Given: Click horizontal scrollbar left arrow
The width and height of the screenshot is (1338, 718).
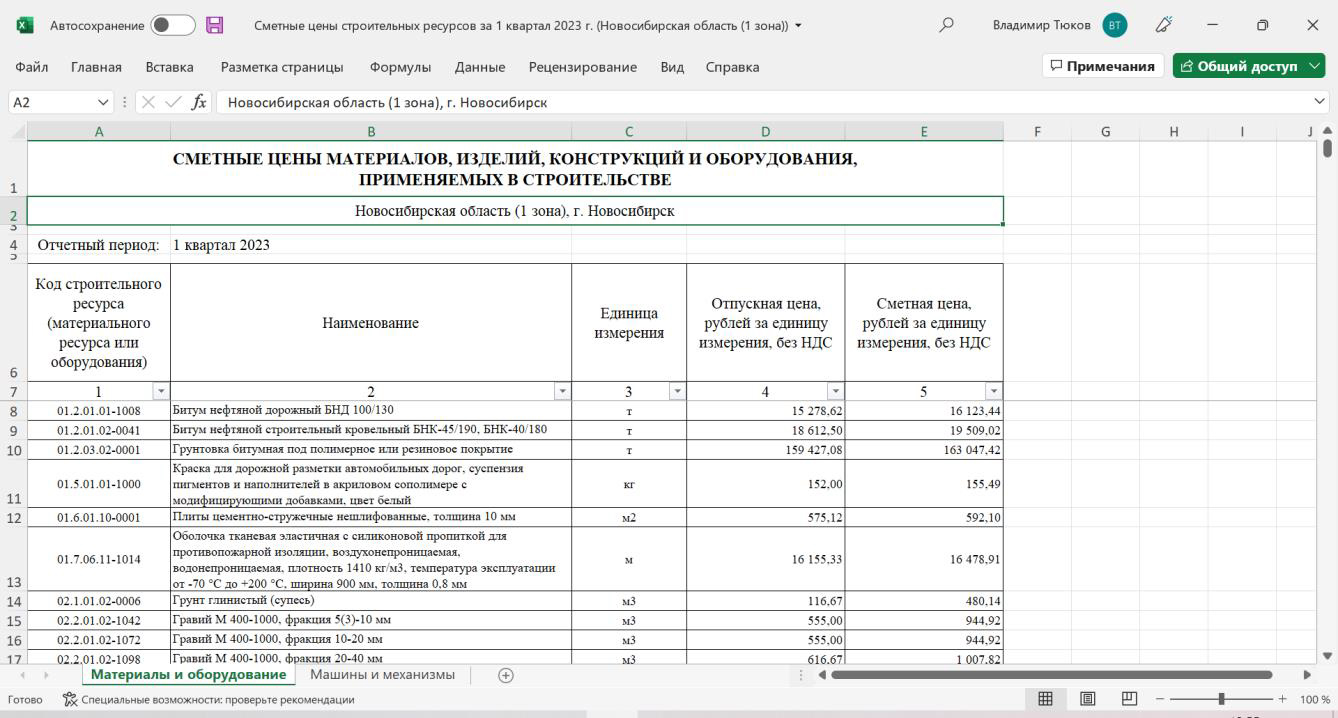Looking at the screenshot, I should tap(821, 675).
